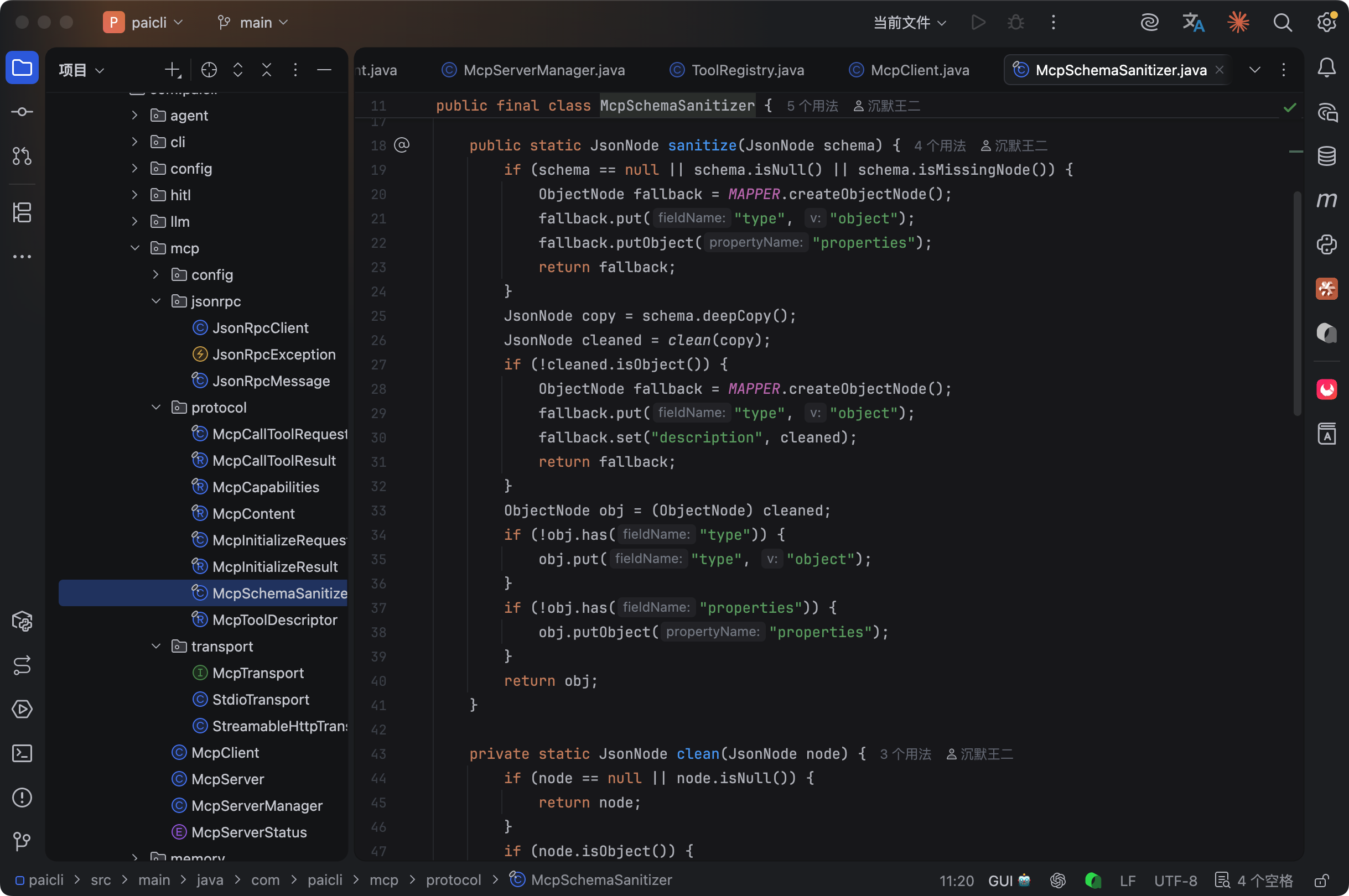Expand the hitl folder

[134, 195]
